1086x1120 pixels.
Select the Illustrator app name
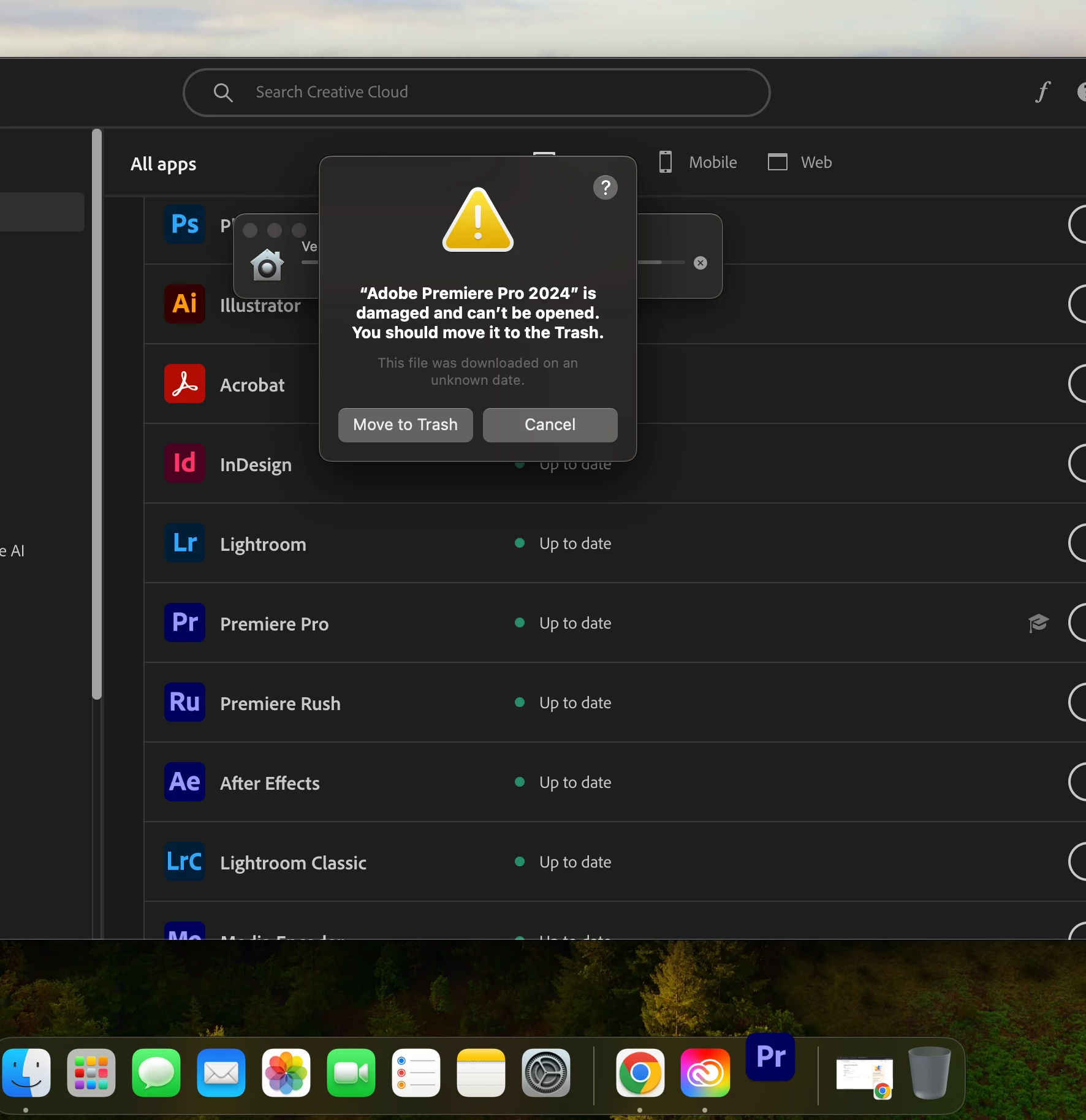tap(260, 305)
